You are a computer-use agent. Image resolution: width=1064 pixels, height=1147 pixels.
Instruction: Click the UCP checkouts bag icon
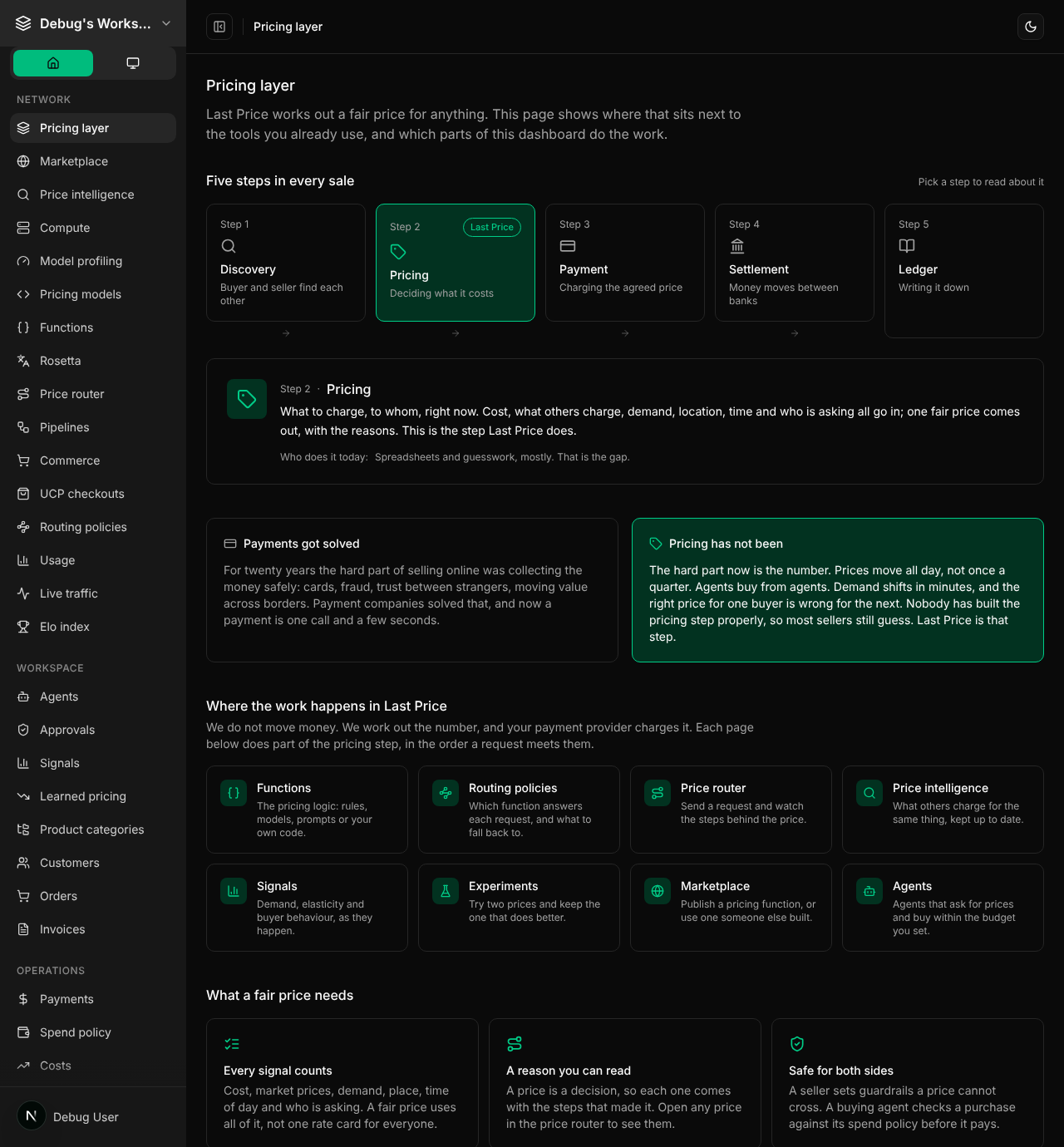pos(23,494)
